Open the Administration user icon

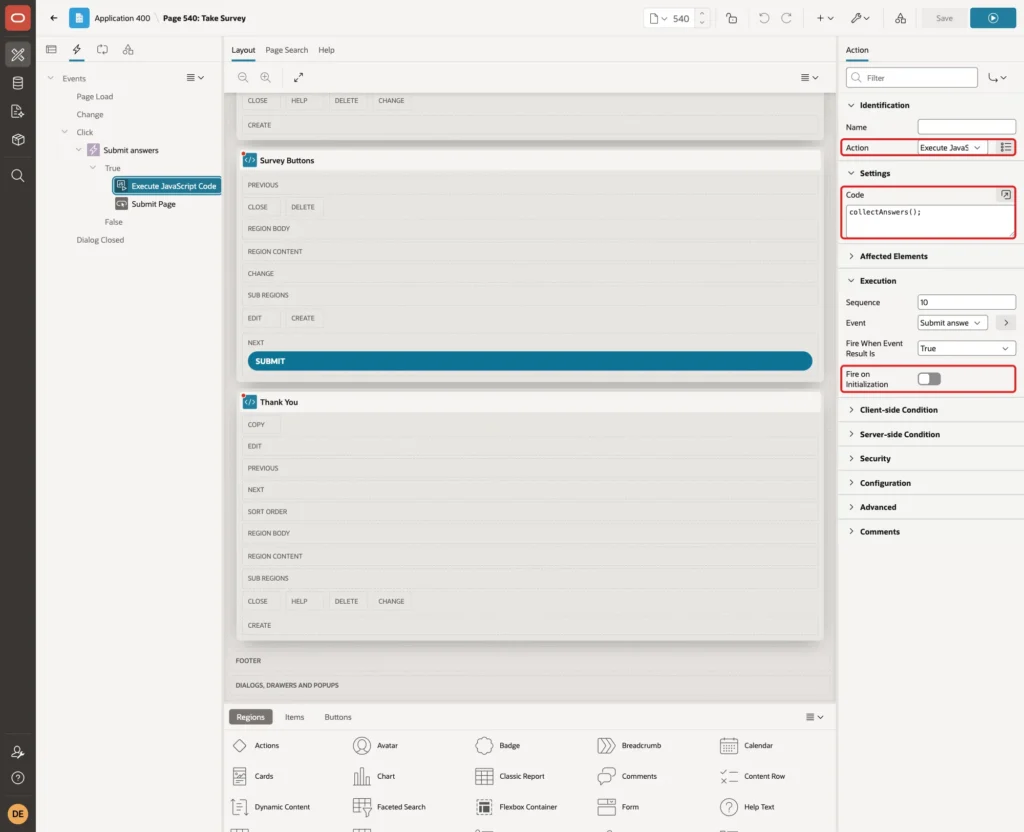click(18, 752)
